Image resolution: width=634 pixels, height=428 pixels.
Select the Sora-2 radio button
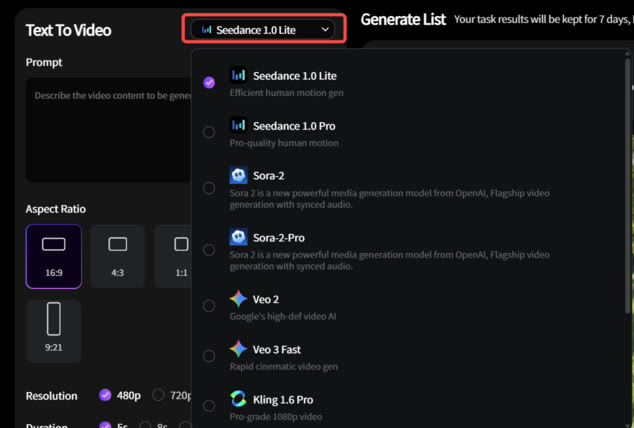click(x=209, y=188)
